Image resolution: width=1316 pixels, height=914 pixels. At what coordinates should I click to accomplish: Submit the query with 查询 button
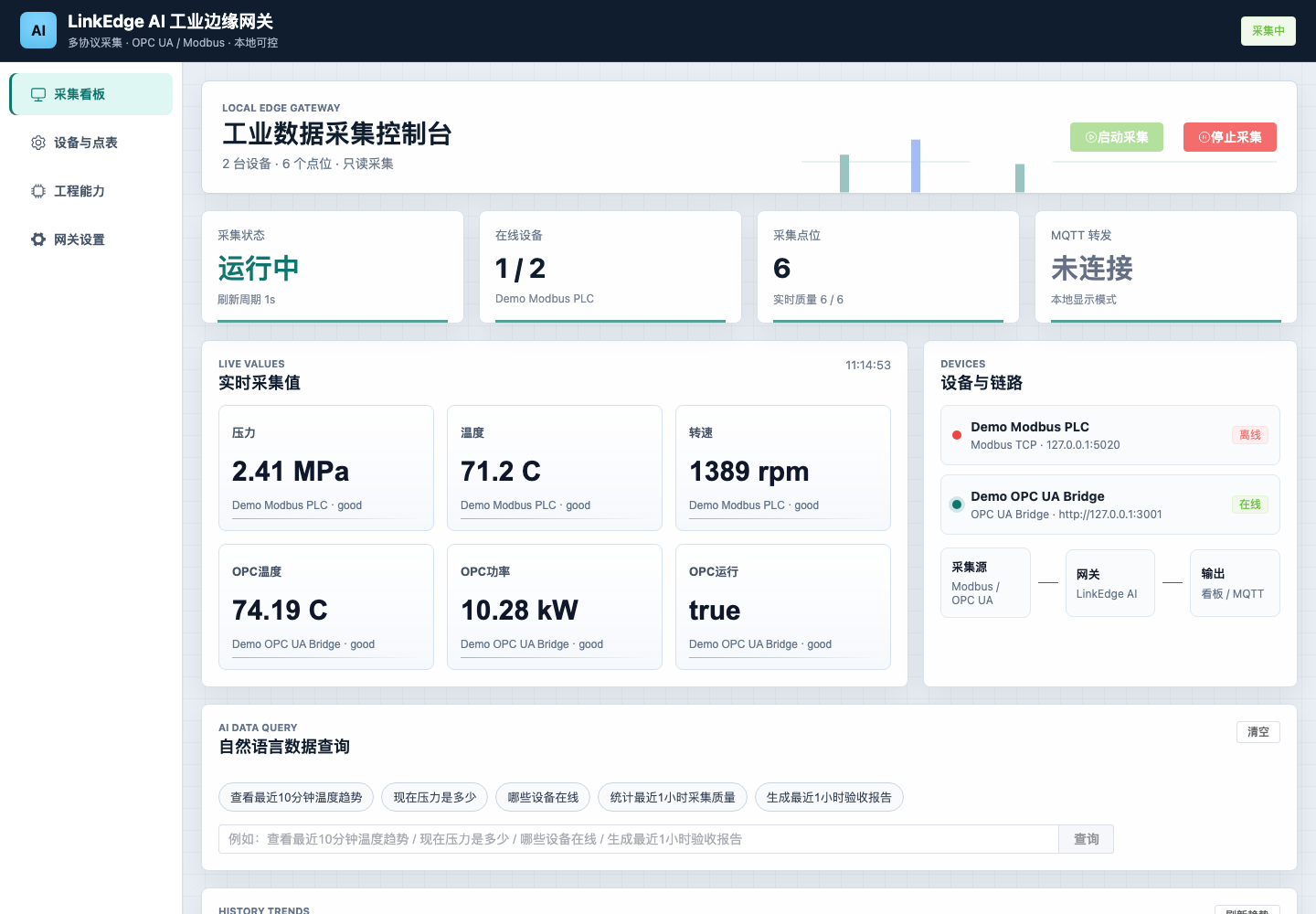[x=1087, y=839]
